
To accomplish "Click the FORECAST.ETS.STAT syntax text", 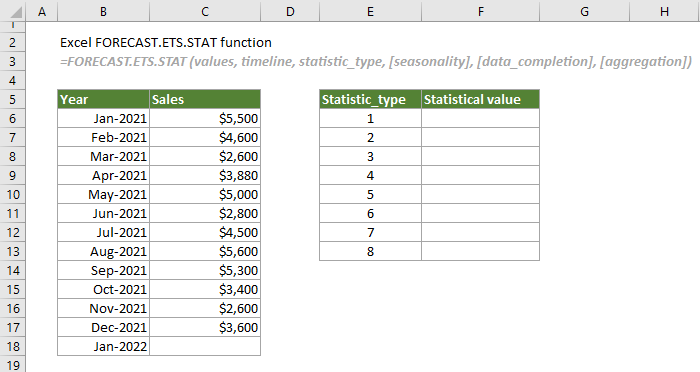I will coord(375,62).
